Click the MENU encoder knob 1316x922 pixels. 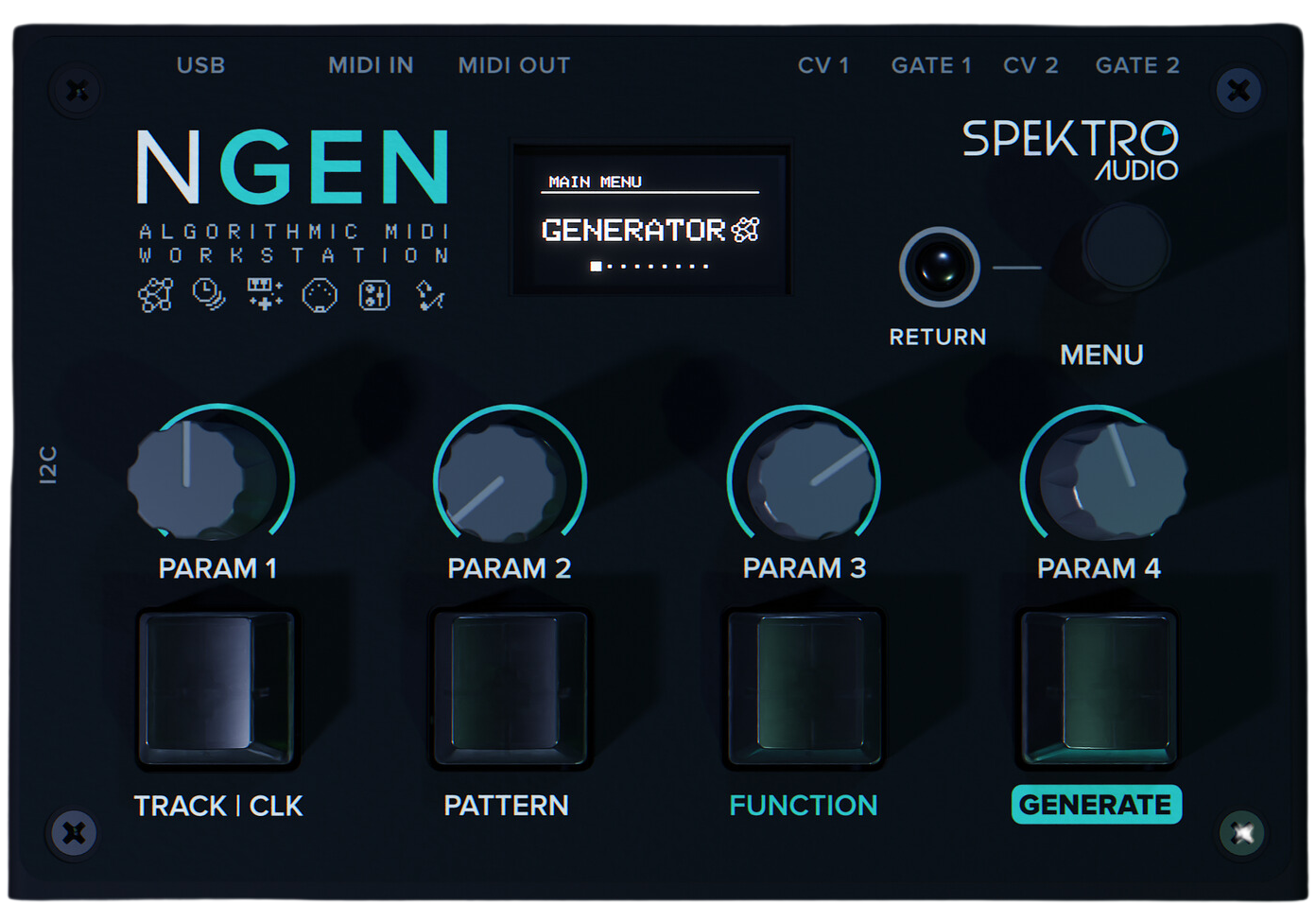[1125, 248]
